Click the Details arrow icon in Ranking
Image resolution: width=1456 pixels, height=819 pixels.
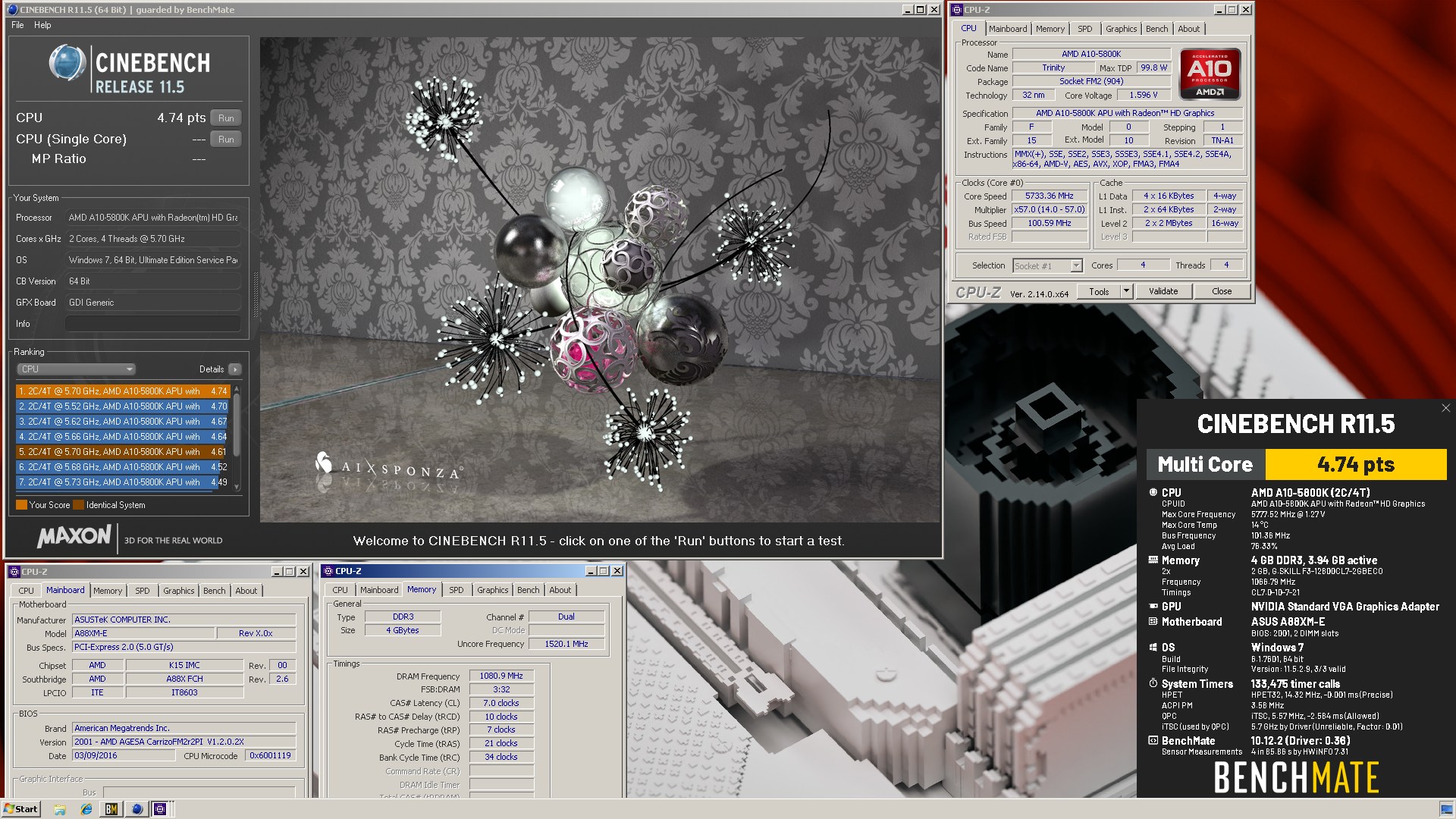pos(235,369)
